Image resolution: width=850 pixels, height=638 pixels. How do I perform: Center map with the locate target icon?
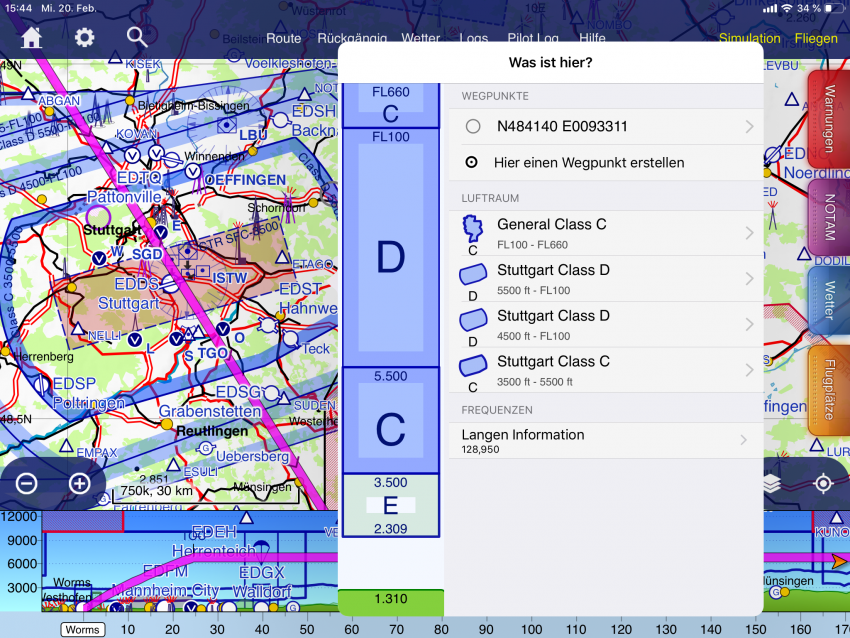pyautogui.click(x=823, y=484)
